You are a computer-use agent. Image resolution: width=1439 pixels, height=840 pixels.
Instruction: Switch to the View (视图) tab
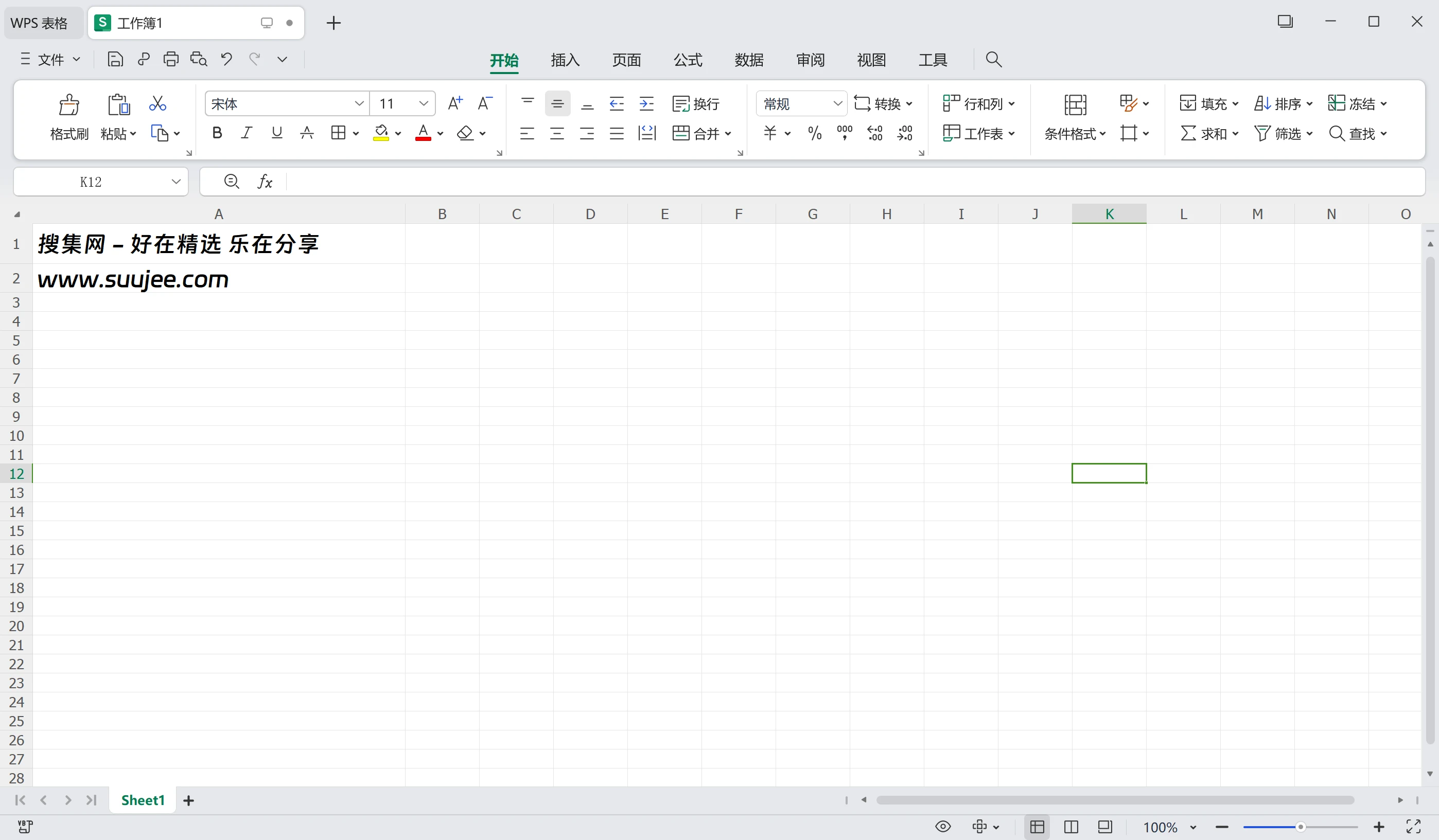click(871, 60)
